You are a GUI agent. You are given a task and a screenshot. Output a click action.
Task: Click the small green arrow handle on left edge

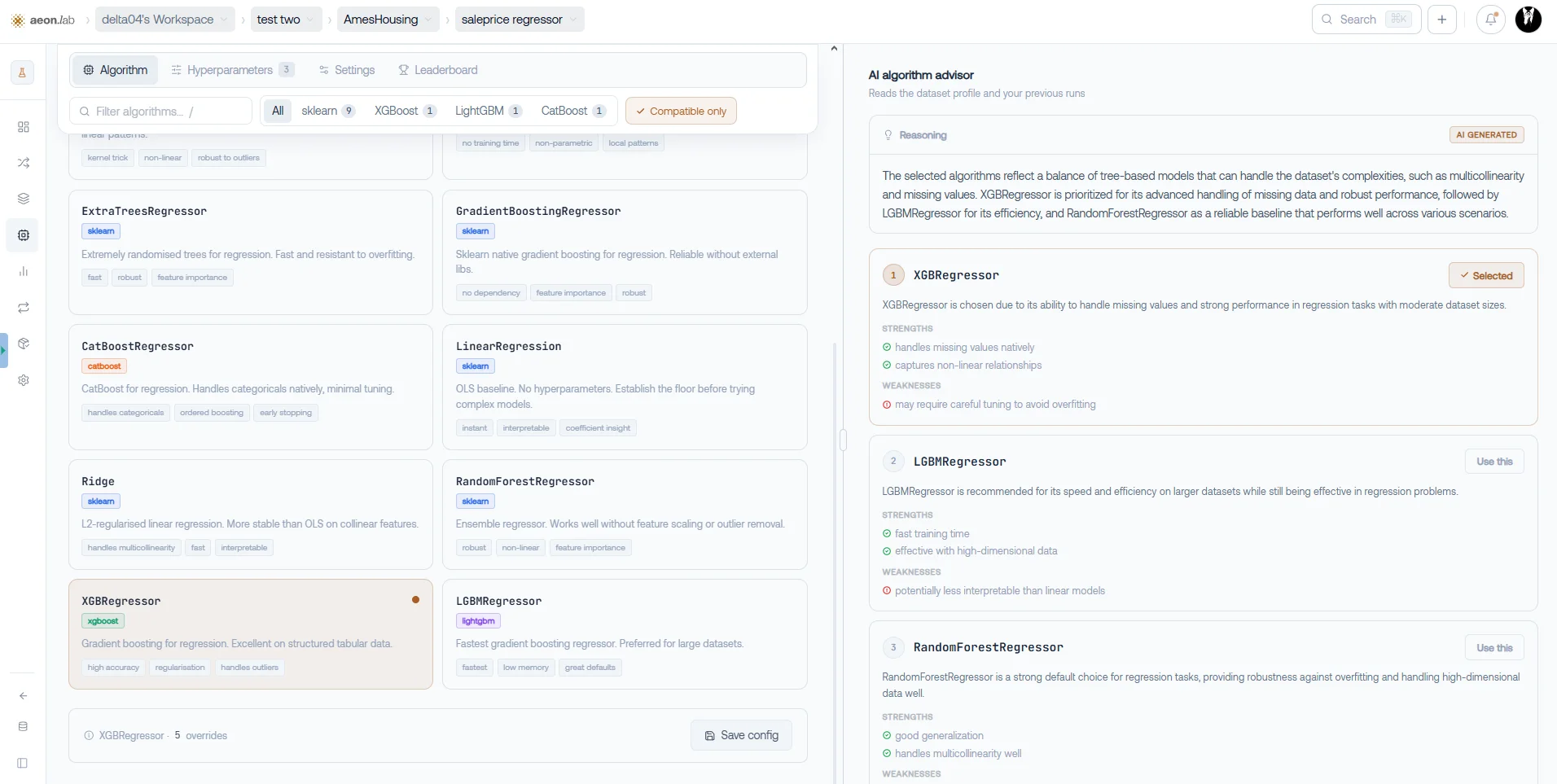coord(3,351)
